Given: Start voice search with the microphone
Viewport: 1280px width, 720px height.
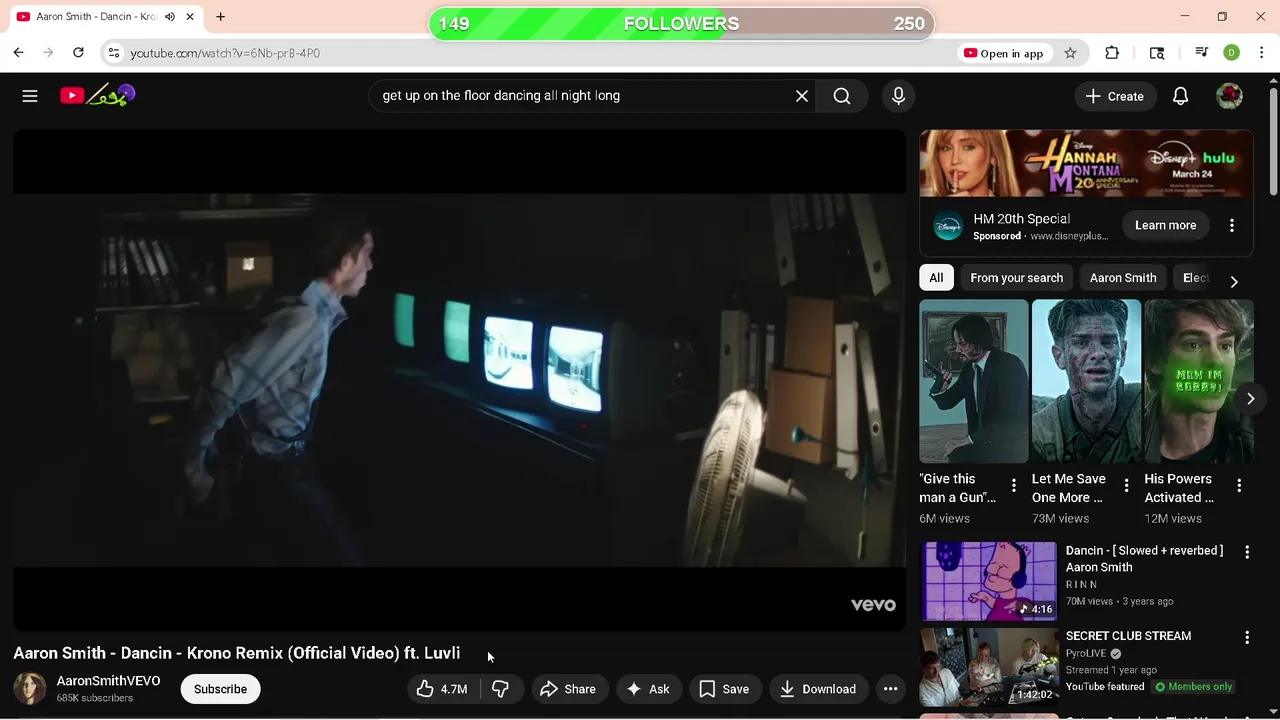Looking at the screenshot, I should tap(898, 96).
